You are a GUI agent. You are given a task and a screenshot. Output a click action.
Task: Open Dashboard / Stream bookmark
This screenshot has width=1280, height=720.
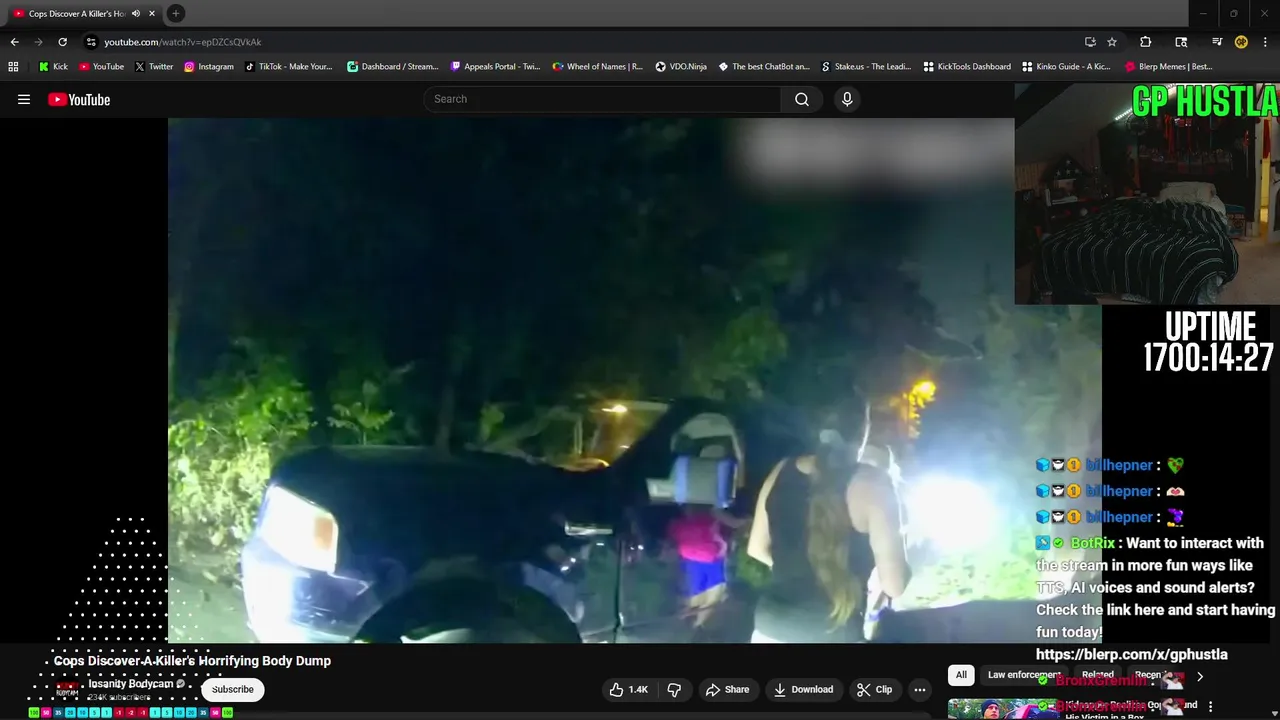point(392,67)
